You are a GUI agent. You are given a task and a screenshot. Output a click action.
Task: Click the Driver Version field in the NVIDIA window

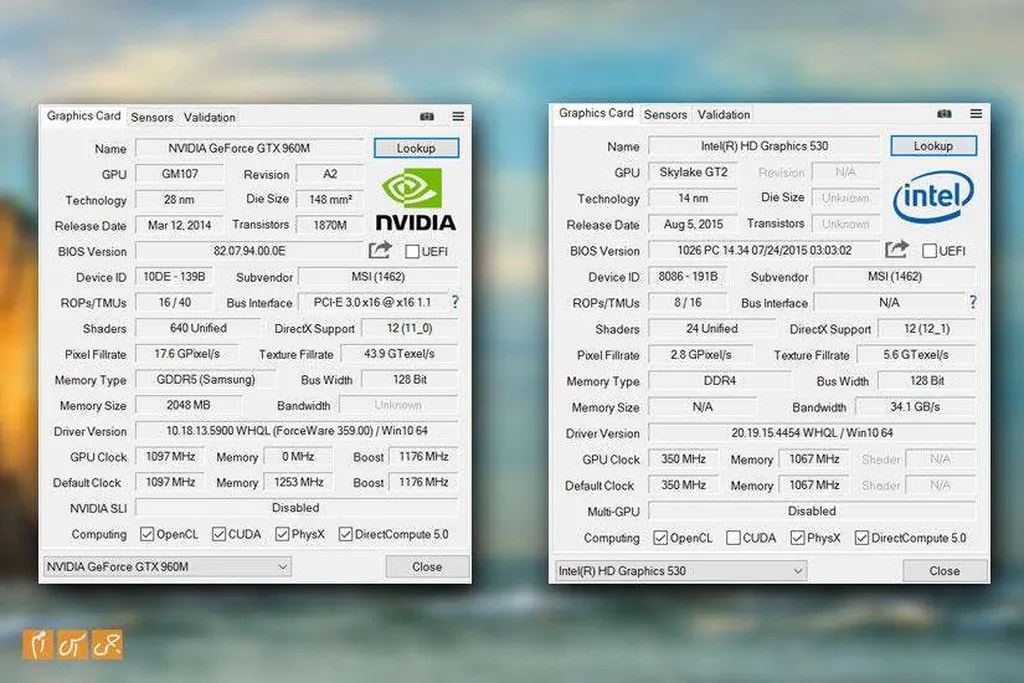point(297,431)
